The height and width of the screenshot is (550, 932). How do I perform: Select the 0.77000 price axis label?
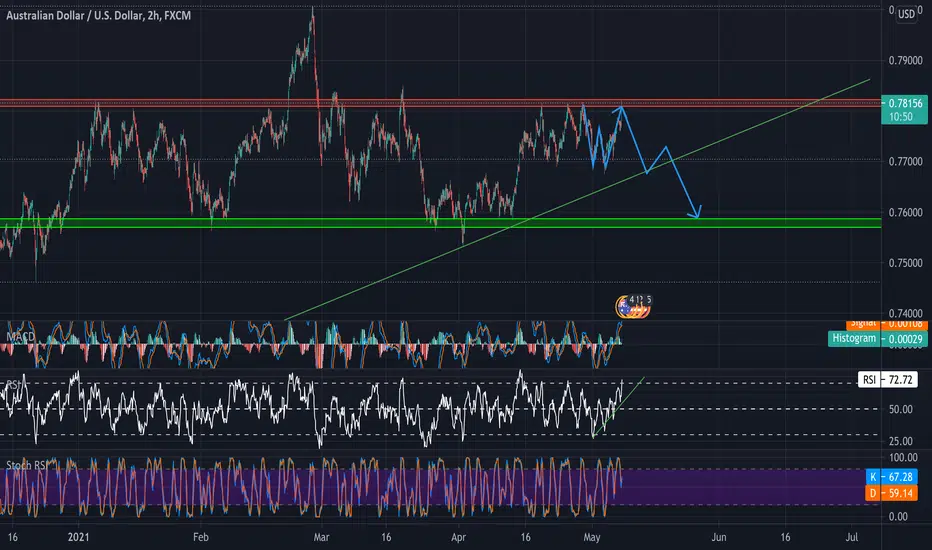pyautogui.click(x=905, y=161)
